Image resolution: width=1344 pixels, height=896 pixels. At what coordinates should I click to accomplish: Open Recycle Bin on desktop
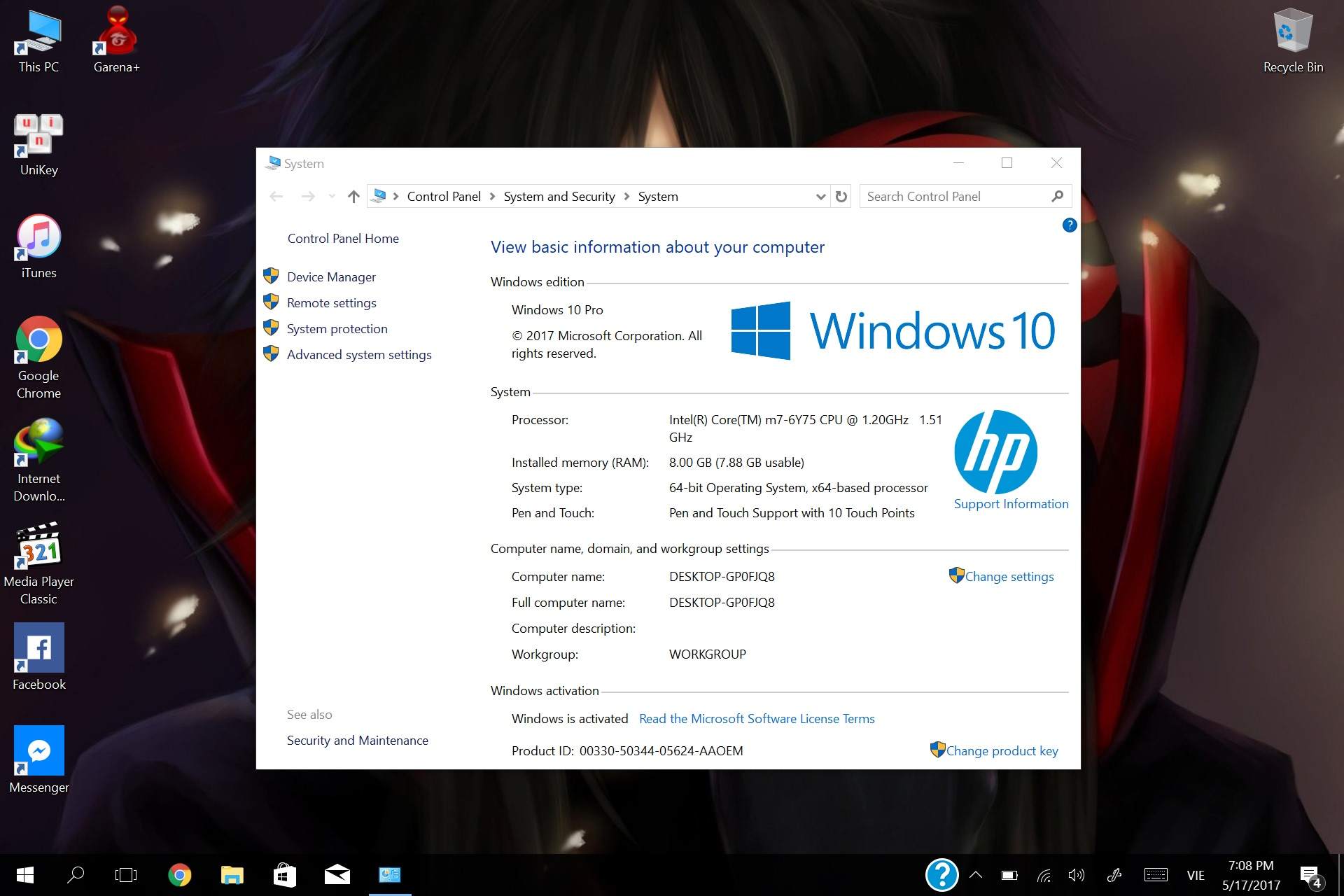pyautogui.click(x=1293, y=41)
